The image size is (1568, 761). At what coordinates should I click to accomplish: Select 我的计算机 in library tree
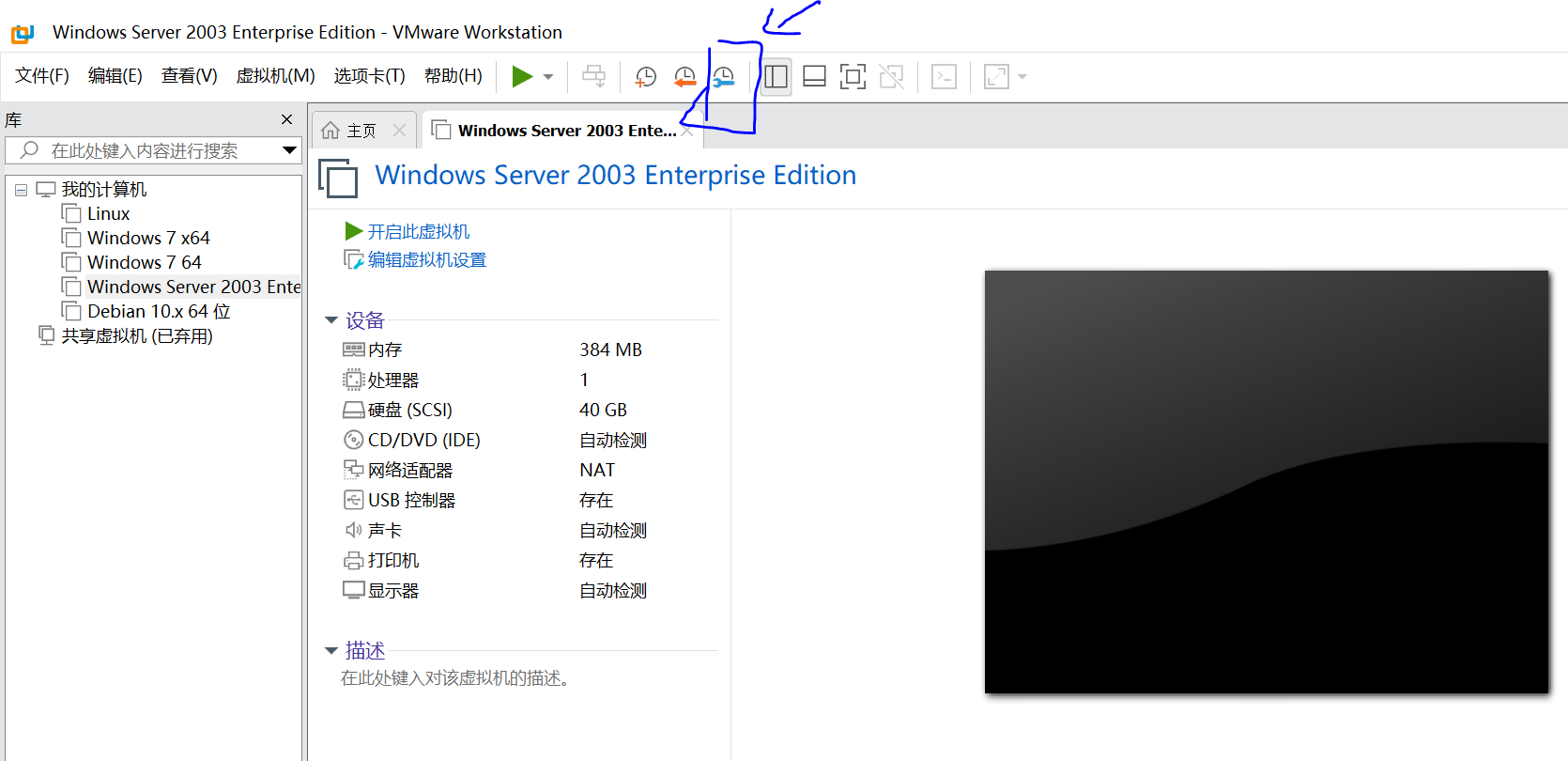point(104,190)
